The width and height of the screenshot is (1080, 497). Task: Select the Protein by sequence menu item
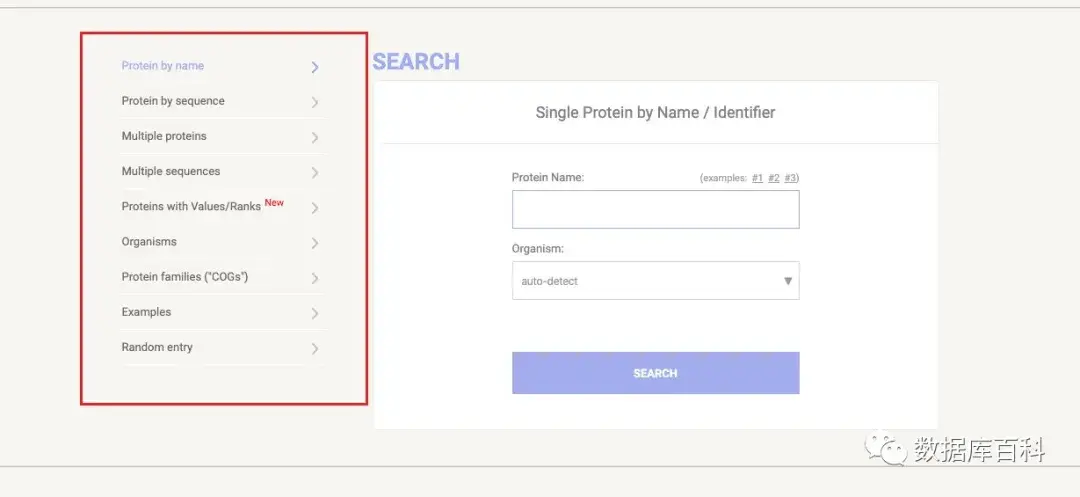(173, 101)
